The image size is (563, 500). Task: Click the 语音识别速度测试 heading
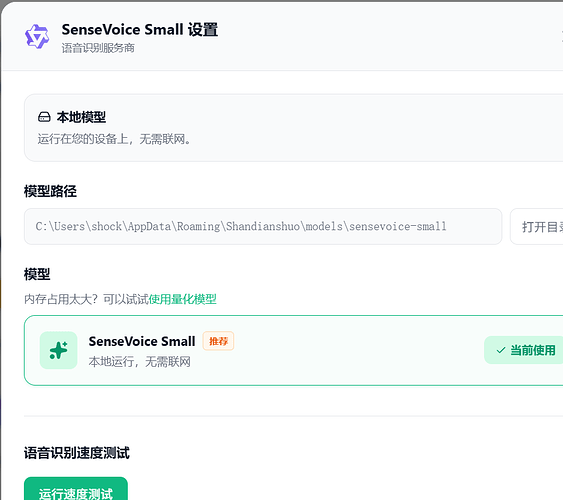(x=76, y=453)
